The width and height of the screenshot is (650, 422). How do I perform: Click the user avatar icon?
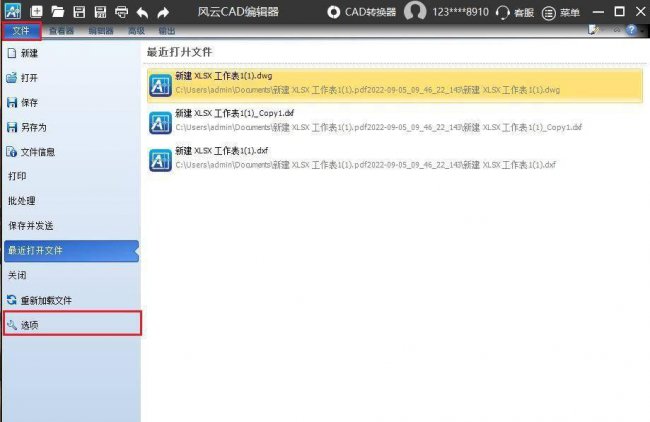point(415,11)
